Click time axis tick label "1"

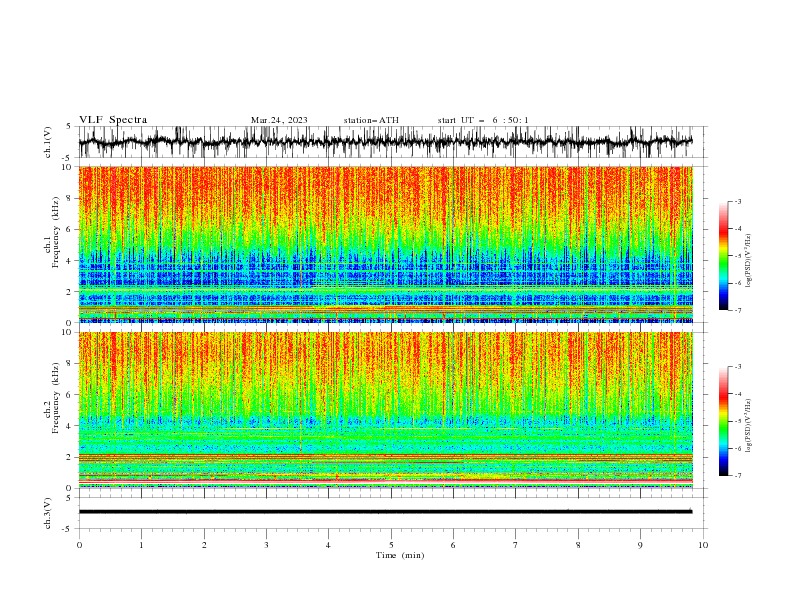click(x=141, y=545)
